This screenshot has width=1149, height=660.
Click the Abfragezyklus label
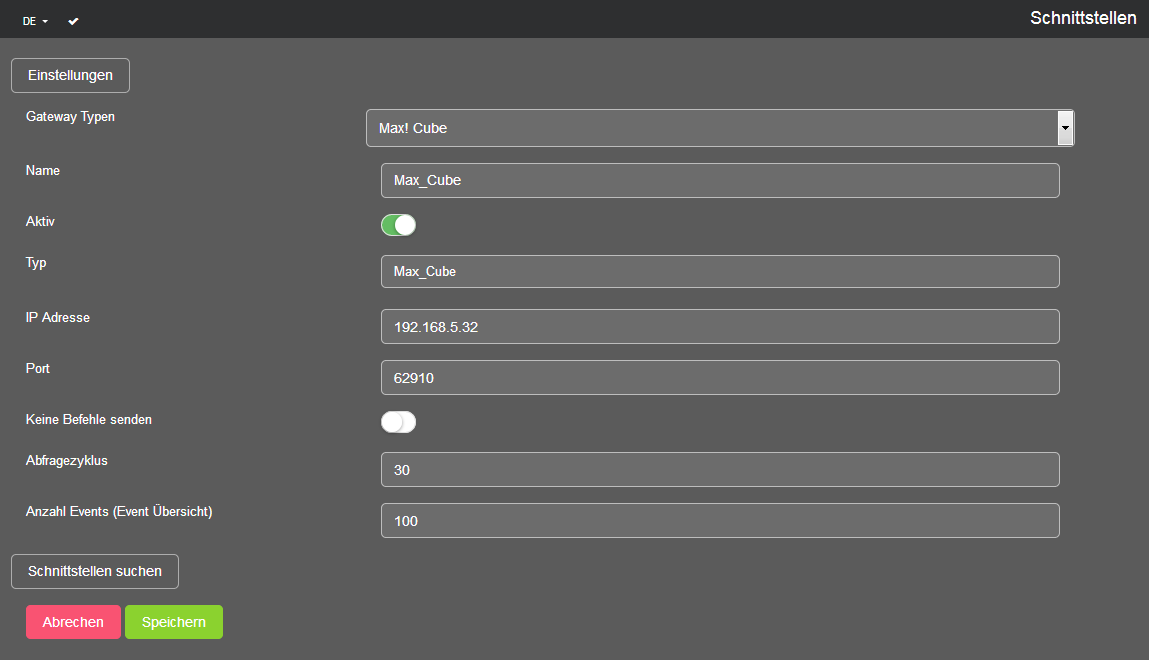[67, 461]
